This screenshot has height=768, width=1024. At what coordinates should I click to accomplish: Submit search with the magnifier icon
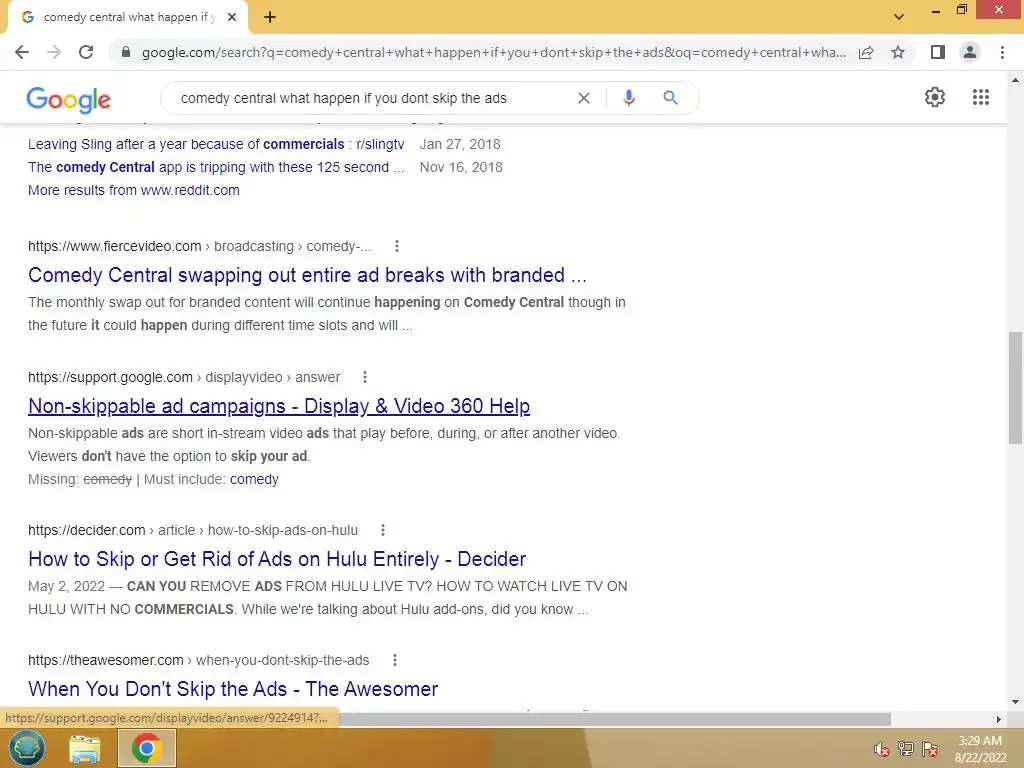coord(670,98)
